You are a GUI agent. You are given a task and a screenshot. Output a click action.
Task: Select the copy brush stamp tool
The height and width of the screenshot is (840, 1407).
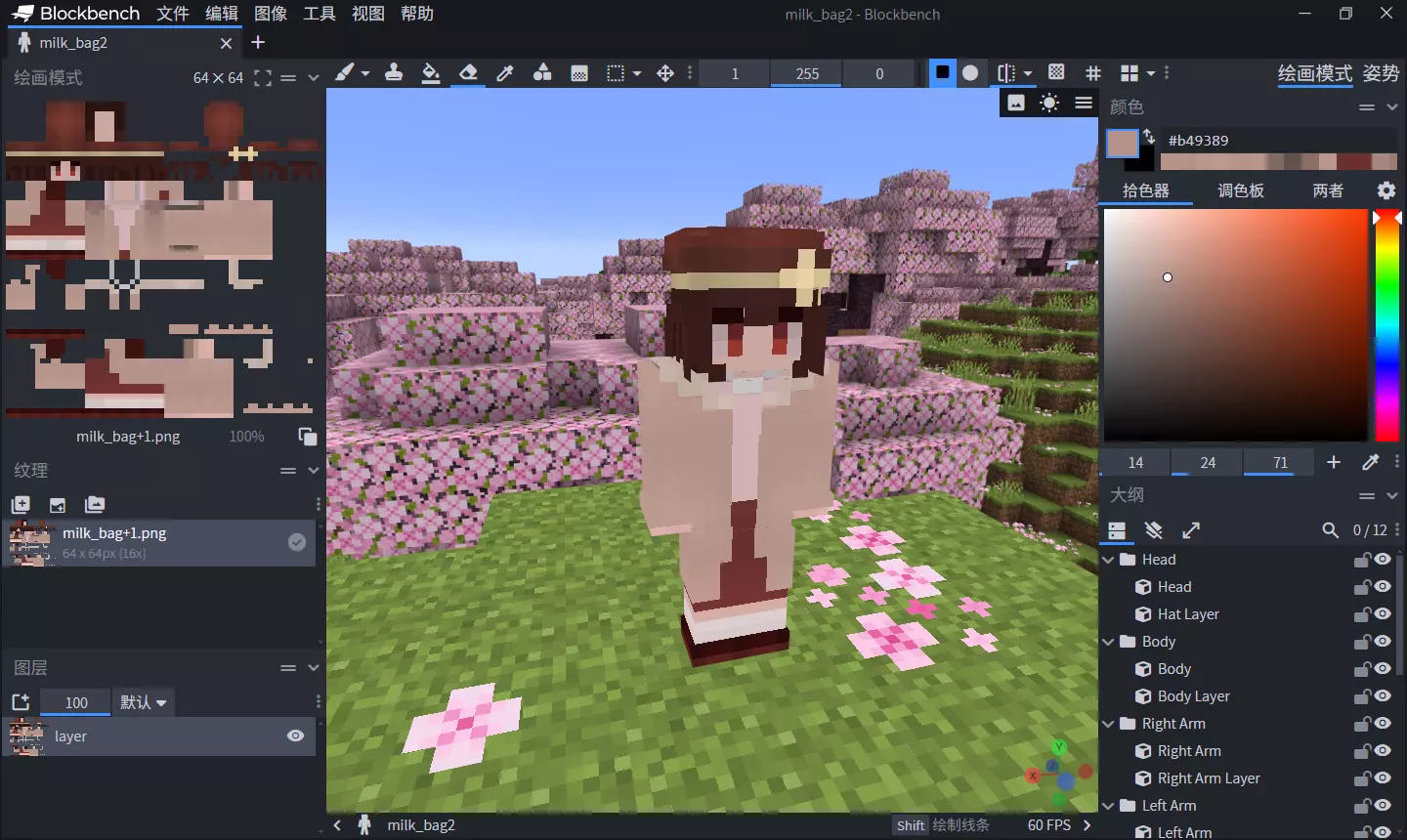coord(394,73)
